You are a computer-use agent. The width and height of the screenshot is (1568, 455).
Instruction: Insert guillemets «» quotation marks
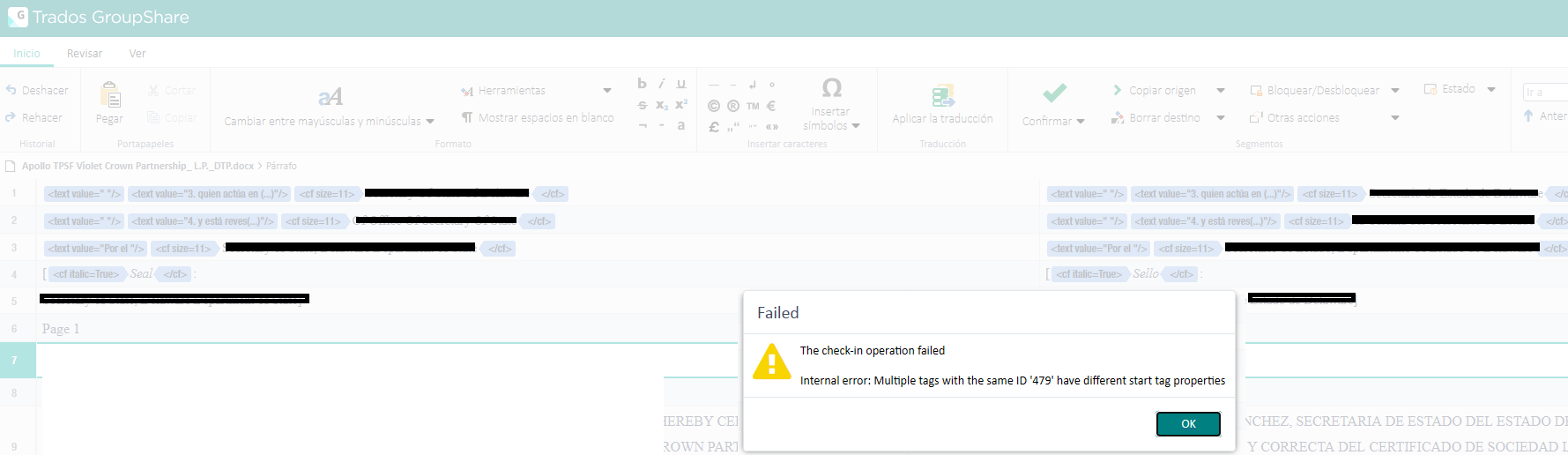[x=772, y=126]
